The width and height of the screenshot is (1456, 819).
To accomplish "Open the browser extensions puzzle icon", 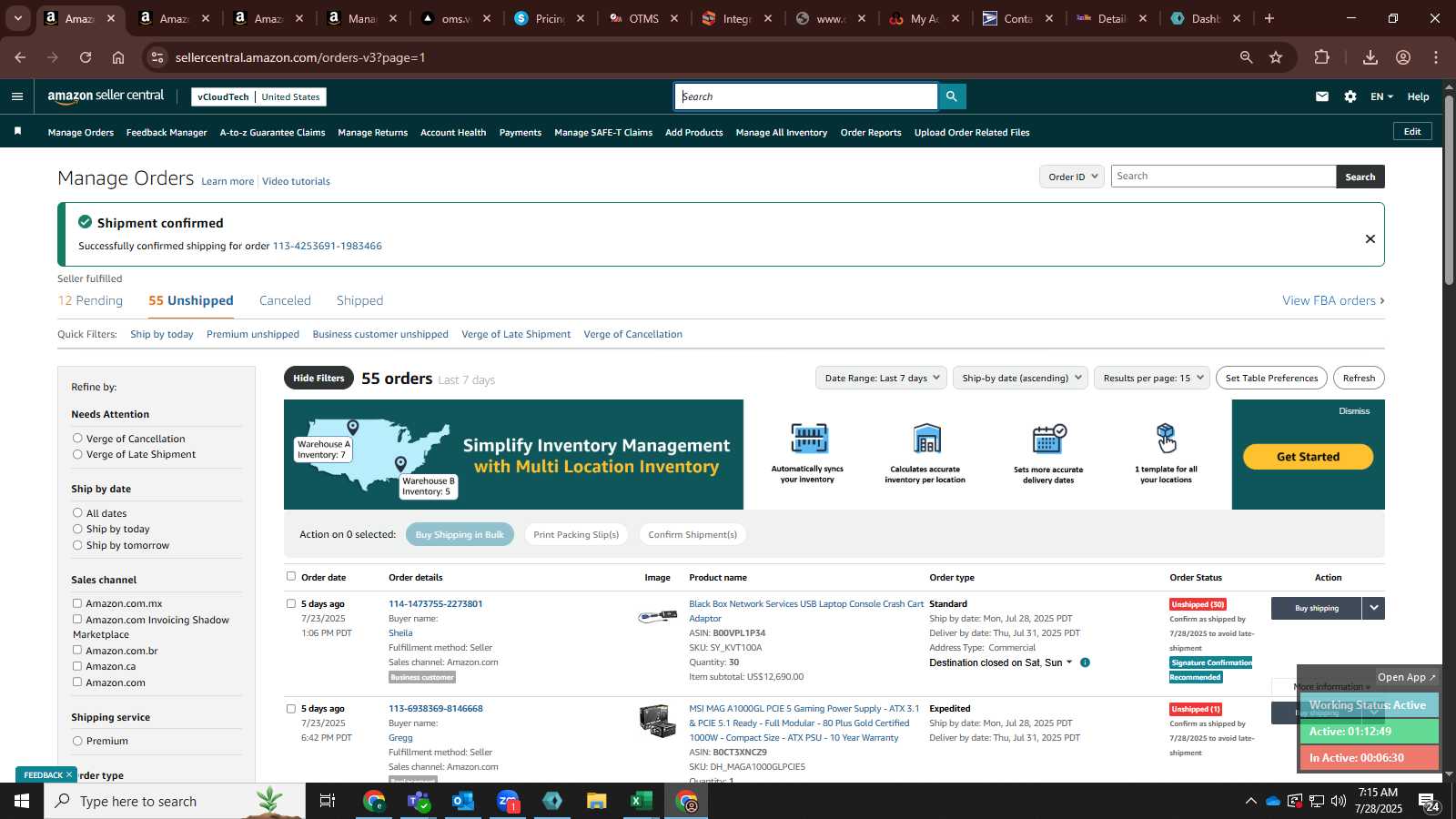I will [1322, 57].
